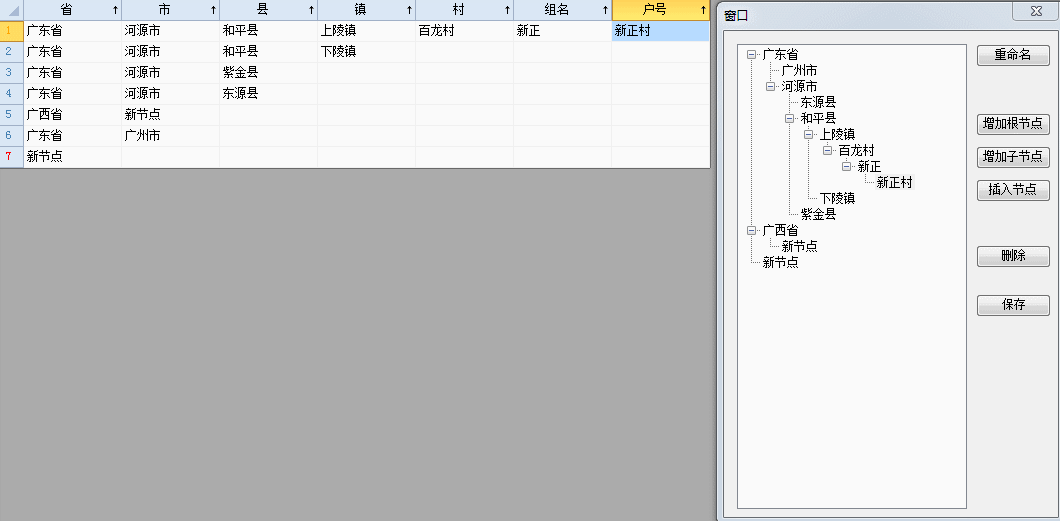
Task: Collapse the 和平县 tree node
Action: point(789,118)
